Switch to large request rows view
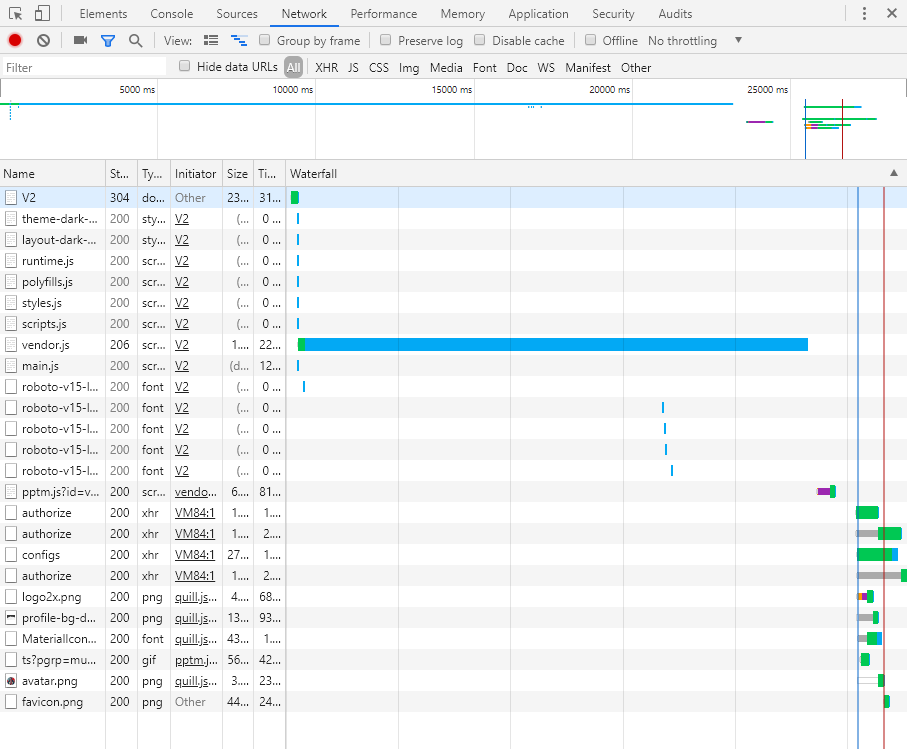 (x=211, y=40)
